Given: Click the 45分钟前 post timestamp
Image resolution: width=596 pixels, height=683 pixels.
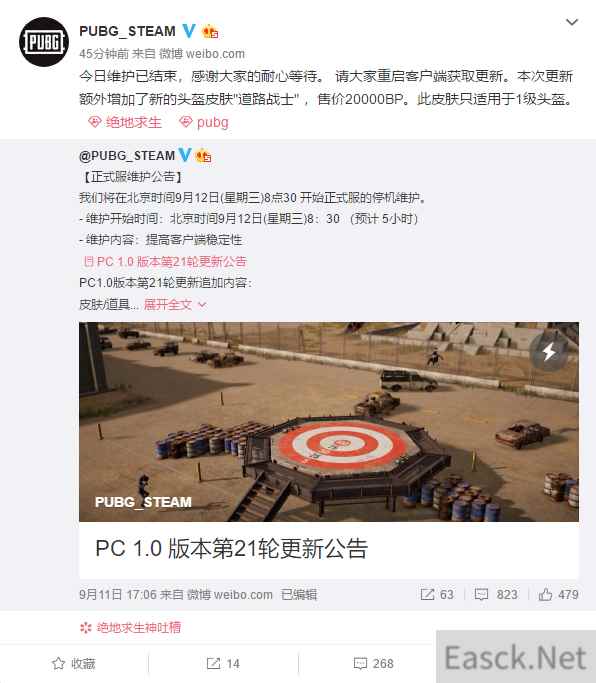Looking at the screenshot, I should (104, 54).
